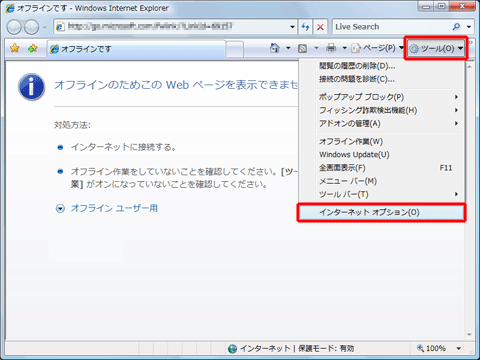Open the ツール(O) menu button
The height and width of the screenshot is (360, 480).
point(436,49)
